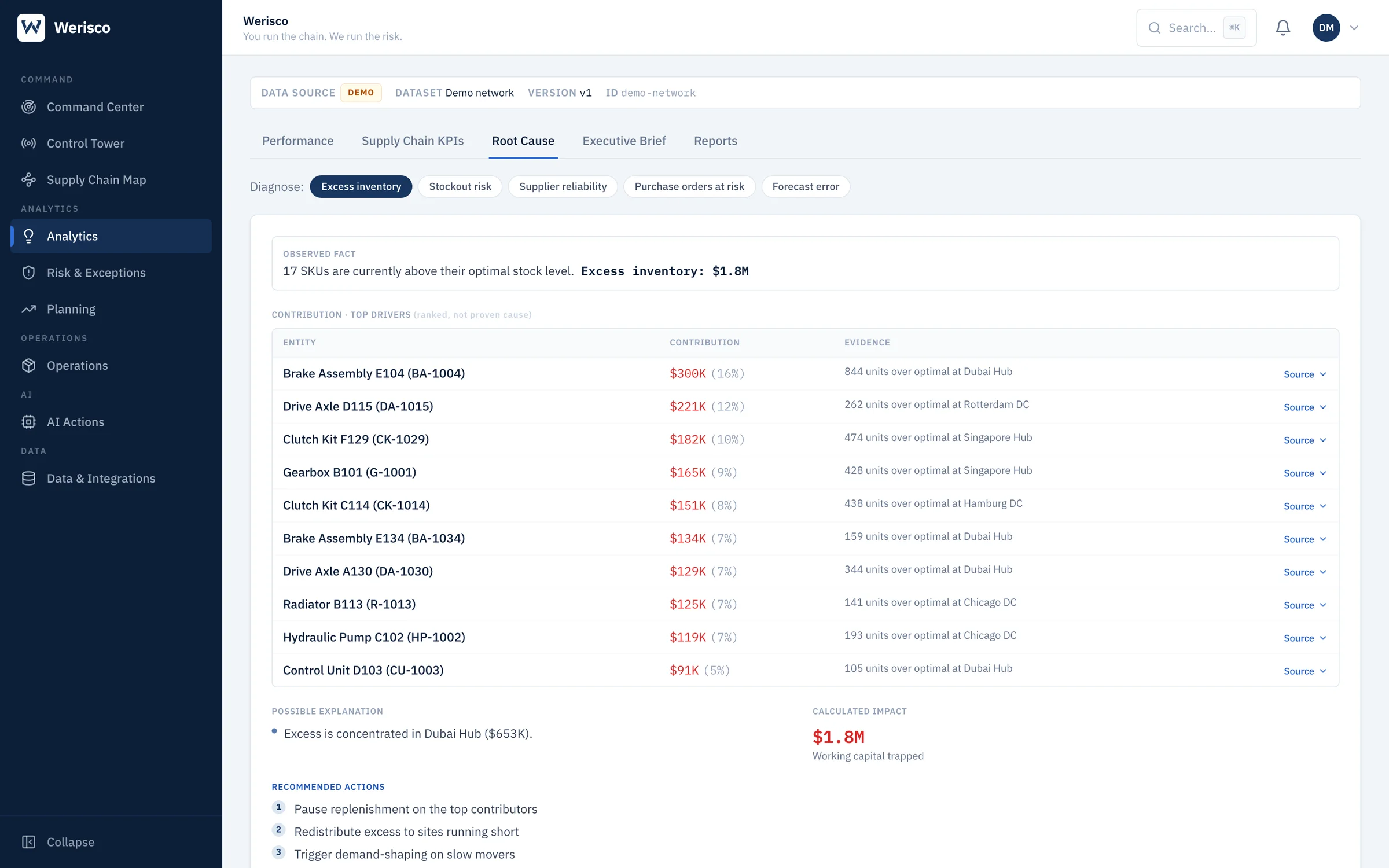Screen dimensions: 1389x868
Task: Expand Source for Control Unit D103
Action: click(x=1305, y=671)
